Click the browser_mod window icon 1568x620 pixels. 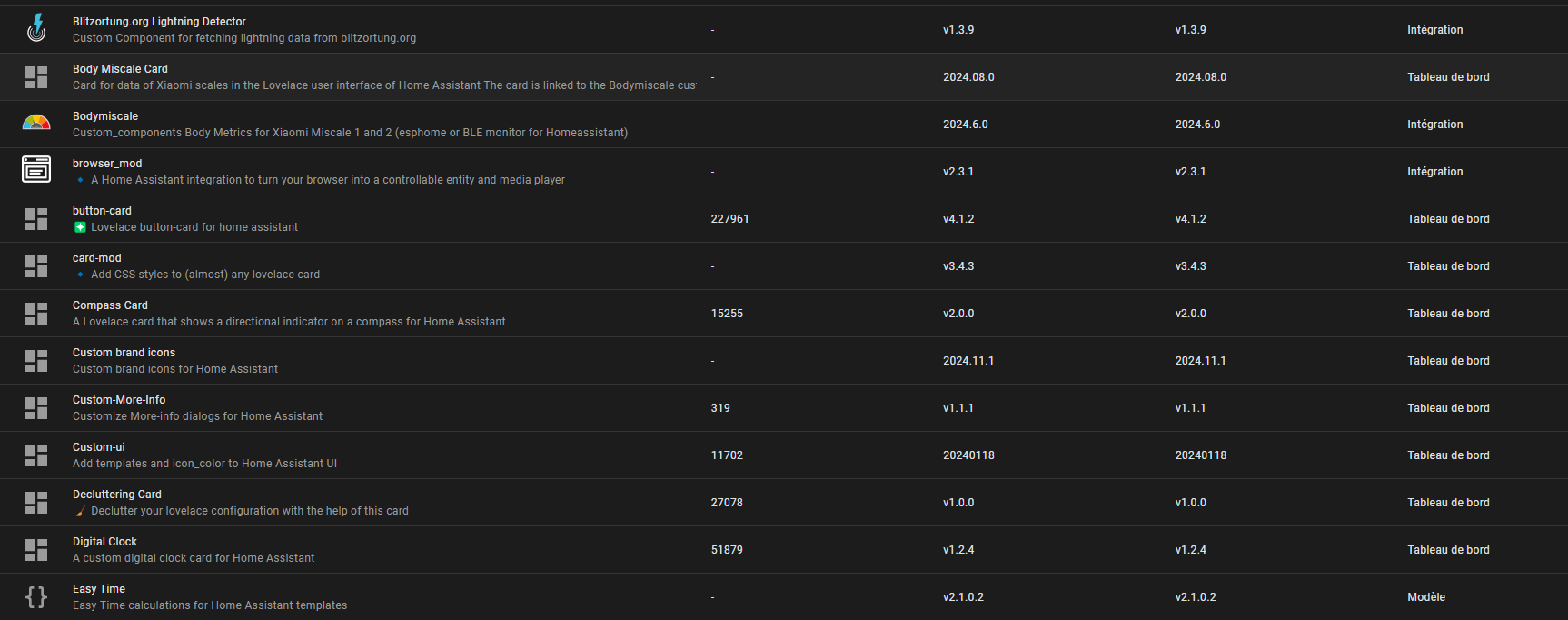click(x=36, y=171)
